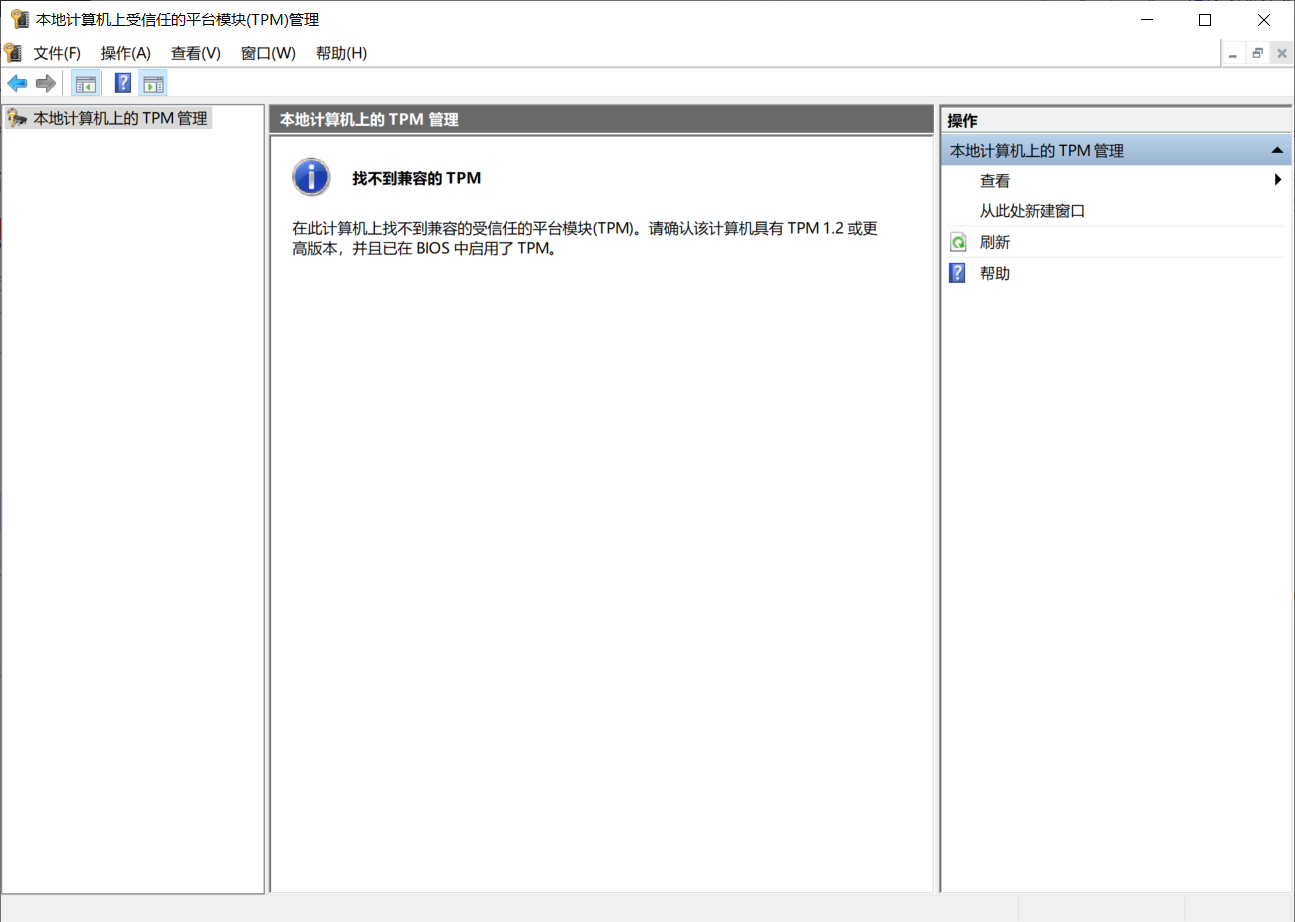Click the blue information icon beside 找不到兼容的 TPM
This screenshot has height=922, width=1295.
coord(311,177)
